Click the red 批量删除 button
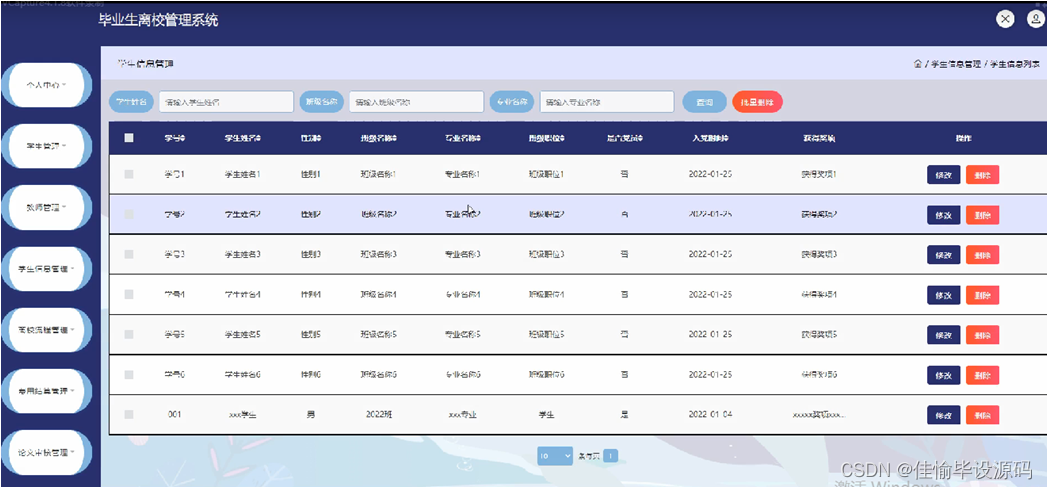Screen dimensions: 1047x489 tap(757, 102)
